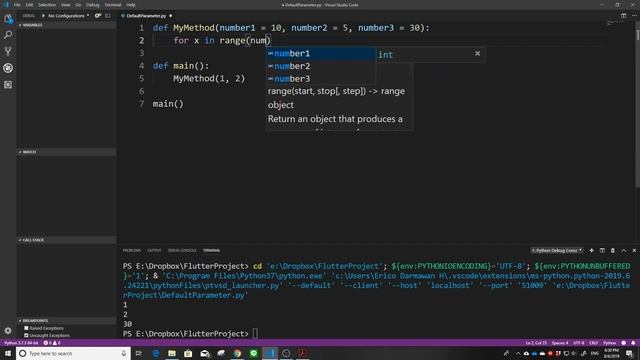Open terminal selector Python Debug Console dropdown
The image size is (640, 360).
pos(557,250)
